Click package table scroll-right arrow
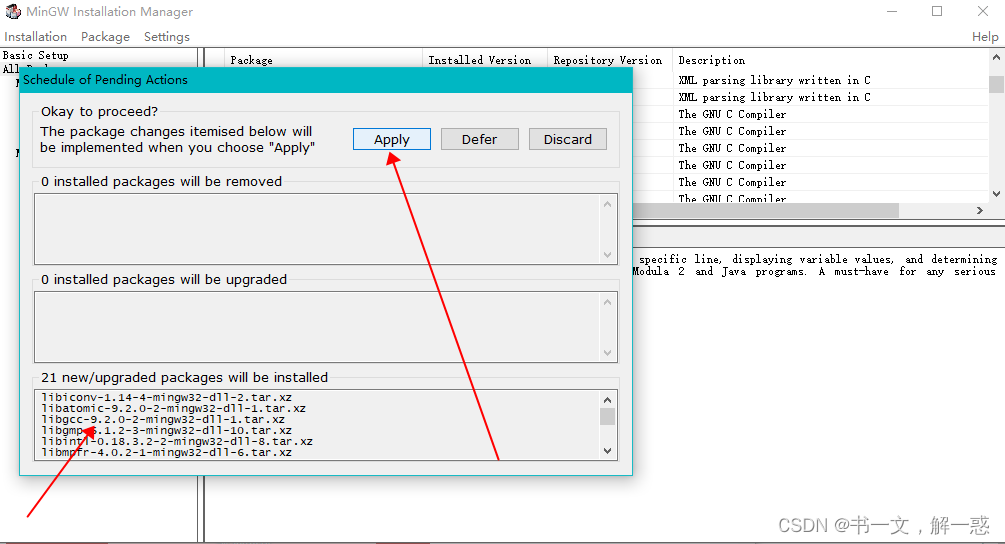1005x544 pixels. pos(980,210)
